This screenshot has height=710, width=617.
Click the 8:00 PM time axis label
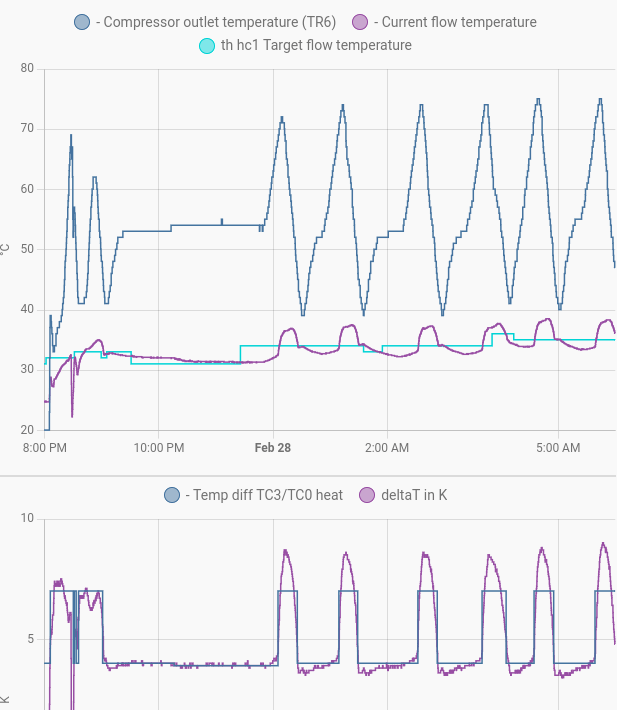click(x=45, y=448)
